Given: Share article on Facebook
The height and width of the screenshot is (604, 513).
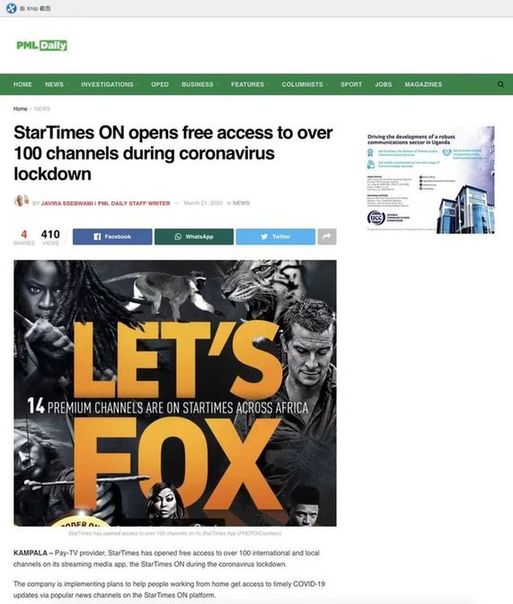Looking at the screenshot, I should tap(112, 237).
